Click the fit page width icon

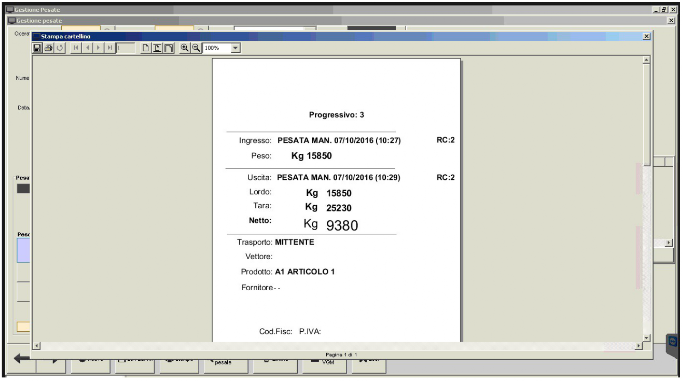pos(157,48)
